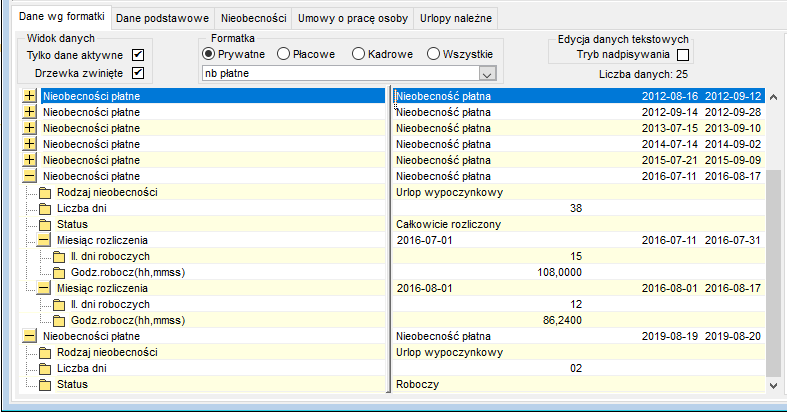Select the Wszystkie radio button

(x=433, y=54)
